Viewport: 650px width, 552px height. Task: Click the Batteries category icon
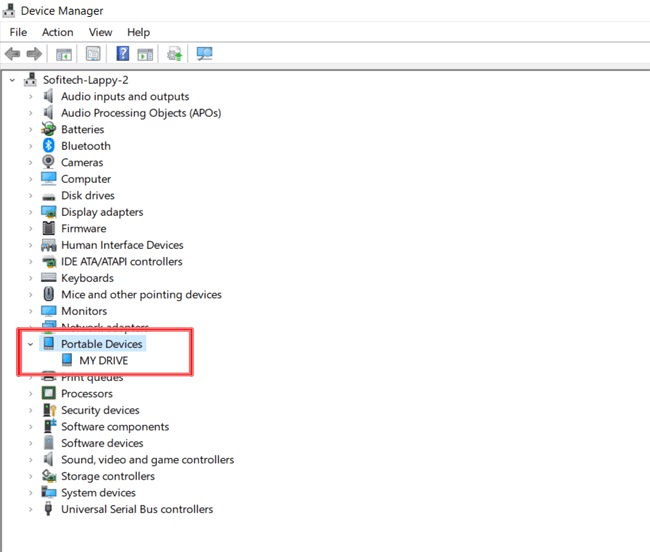[x=49, y=129]
